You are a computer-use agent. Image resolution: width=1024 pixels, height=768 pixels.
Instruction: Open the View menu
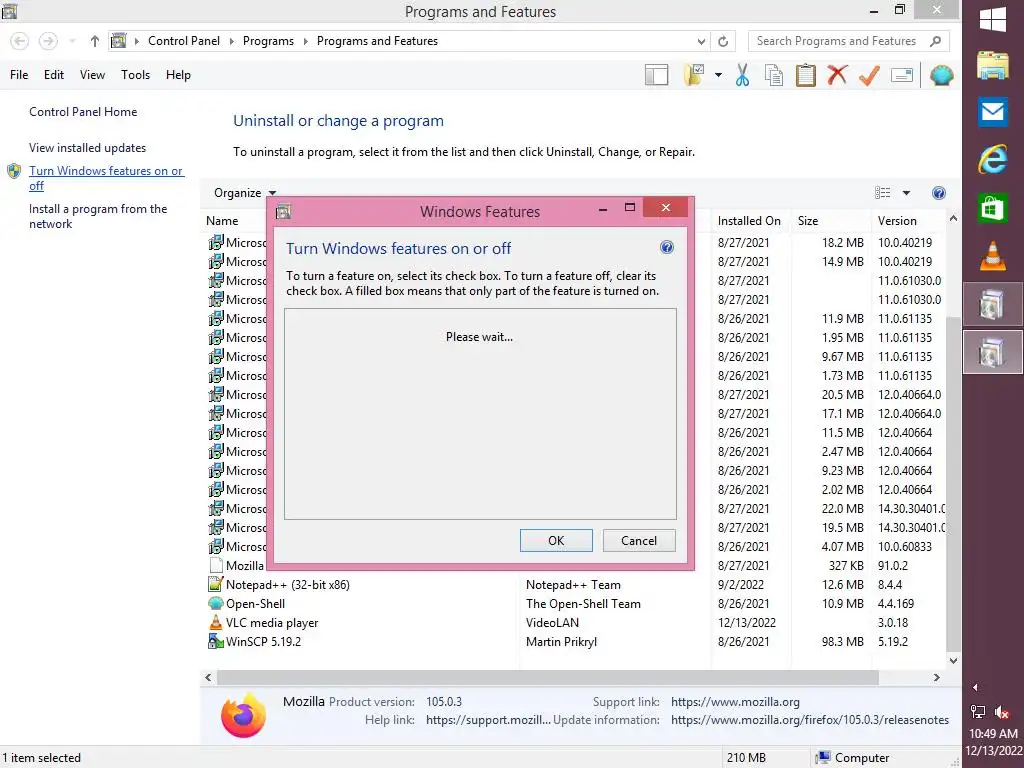92,75
